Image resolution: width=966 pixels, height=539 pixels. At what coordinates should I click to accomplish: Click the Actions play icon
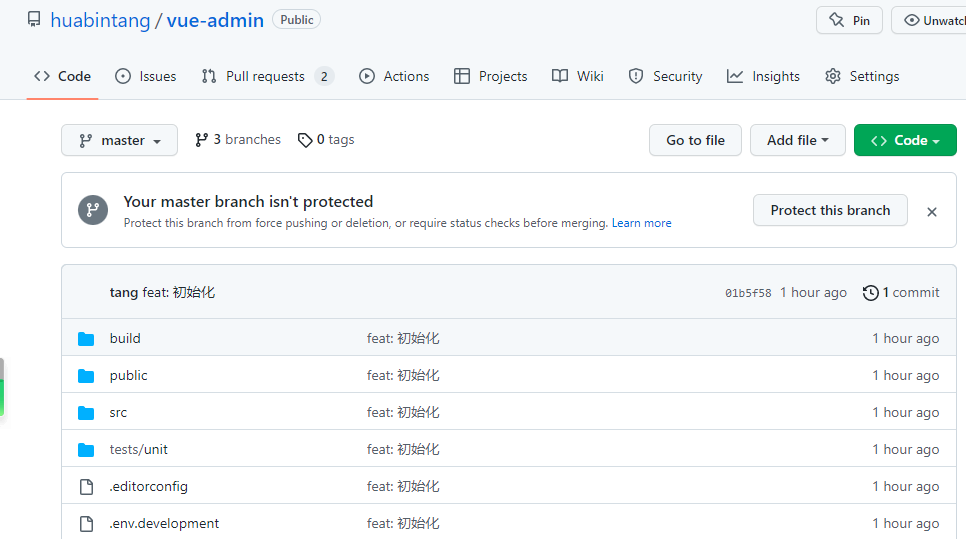[x=367, y=76]
